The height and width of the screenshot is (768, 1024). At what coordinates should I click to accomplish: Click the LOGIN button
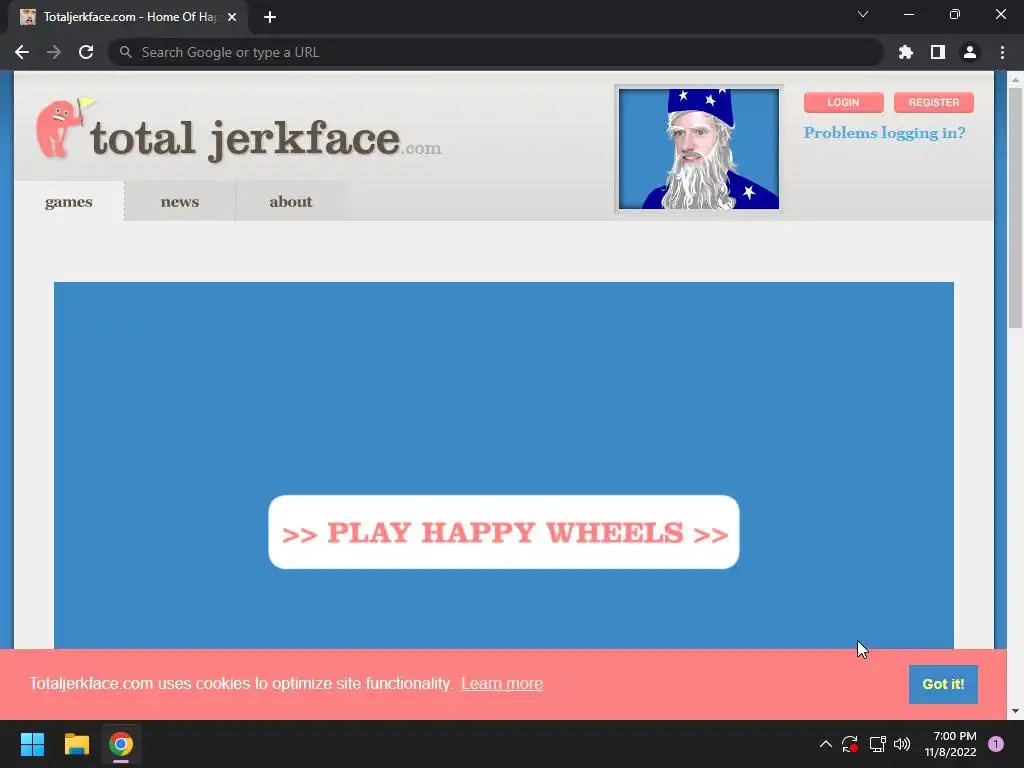(x=843, y=103)
